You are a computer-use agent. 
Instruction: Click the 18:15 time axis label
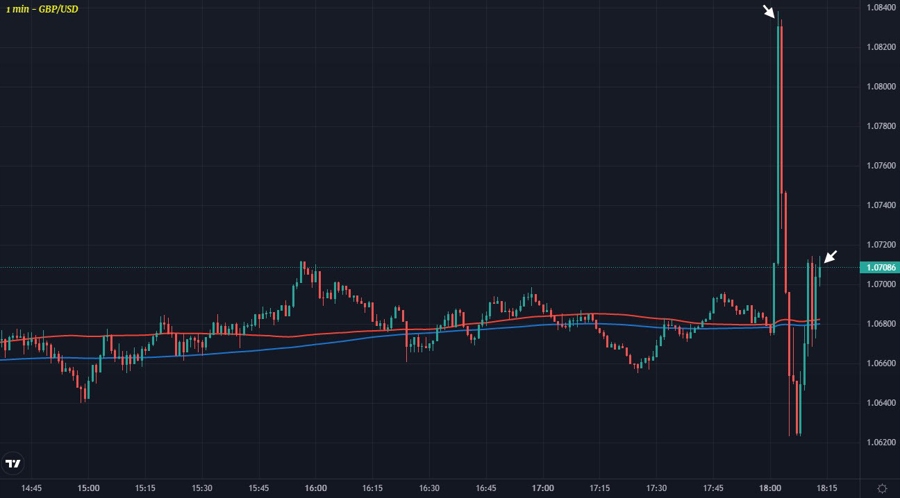[x=827, y=488]
